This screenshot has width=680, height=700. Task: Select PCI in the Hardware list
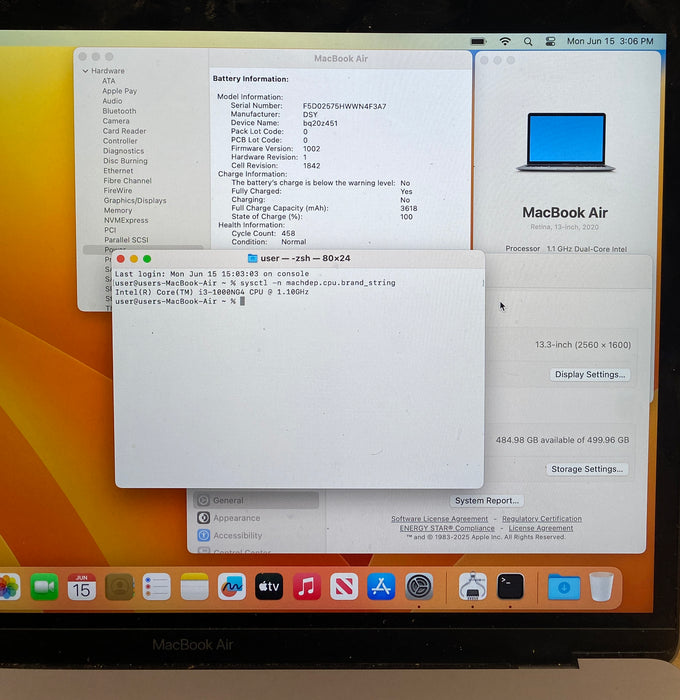point(110,230)
